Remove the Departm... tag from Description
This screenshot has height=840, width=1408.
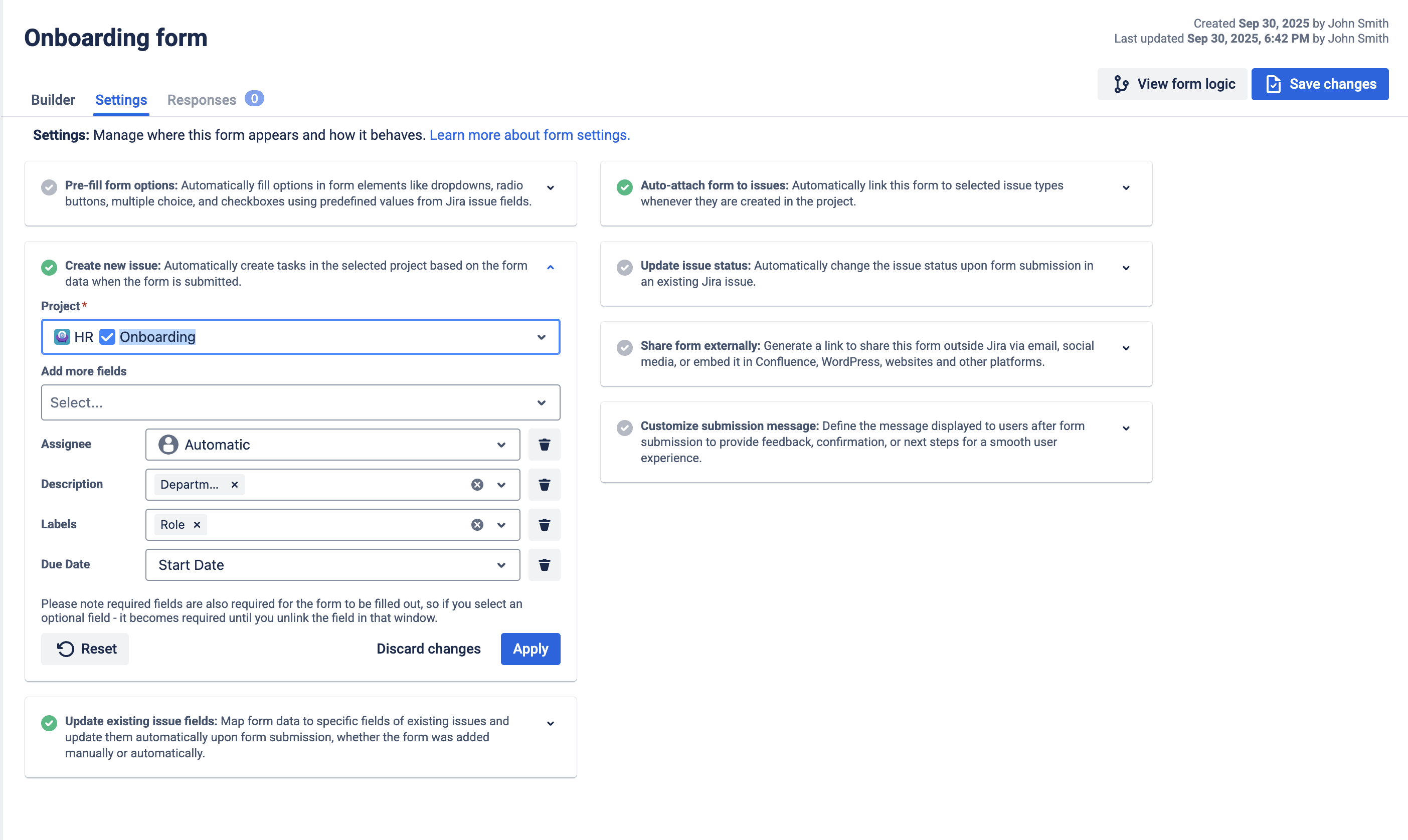click(234, 485)
